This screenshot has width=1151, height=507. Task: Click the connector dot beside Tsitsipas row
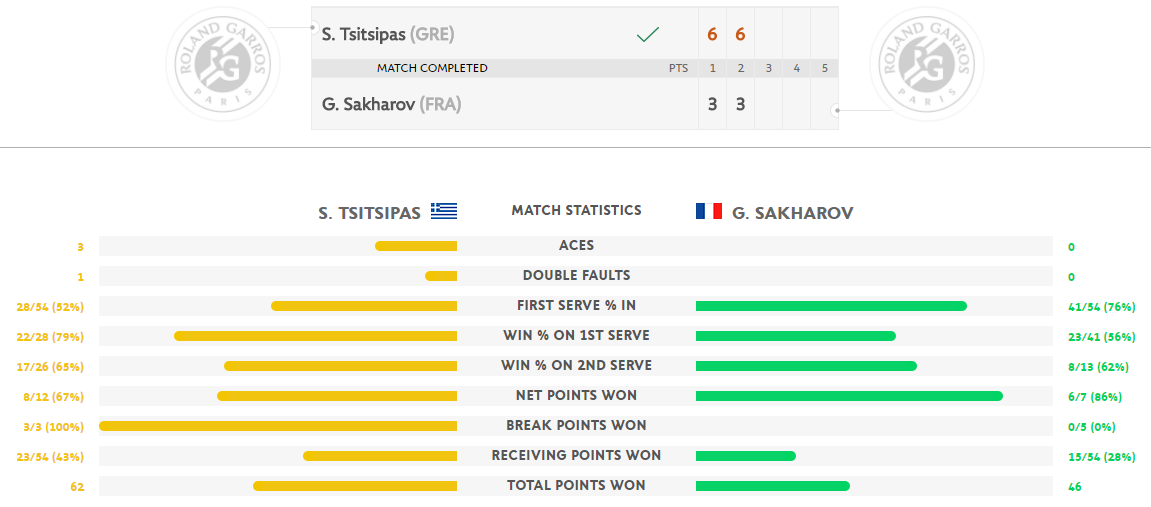pos(314,28)
